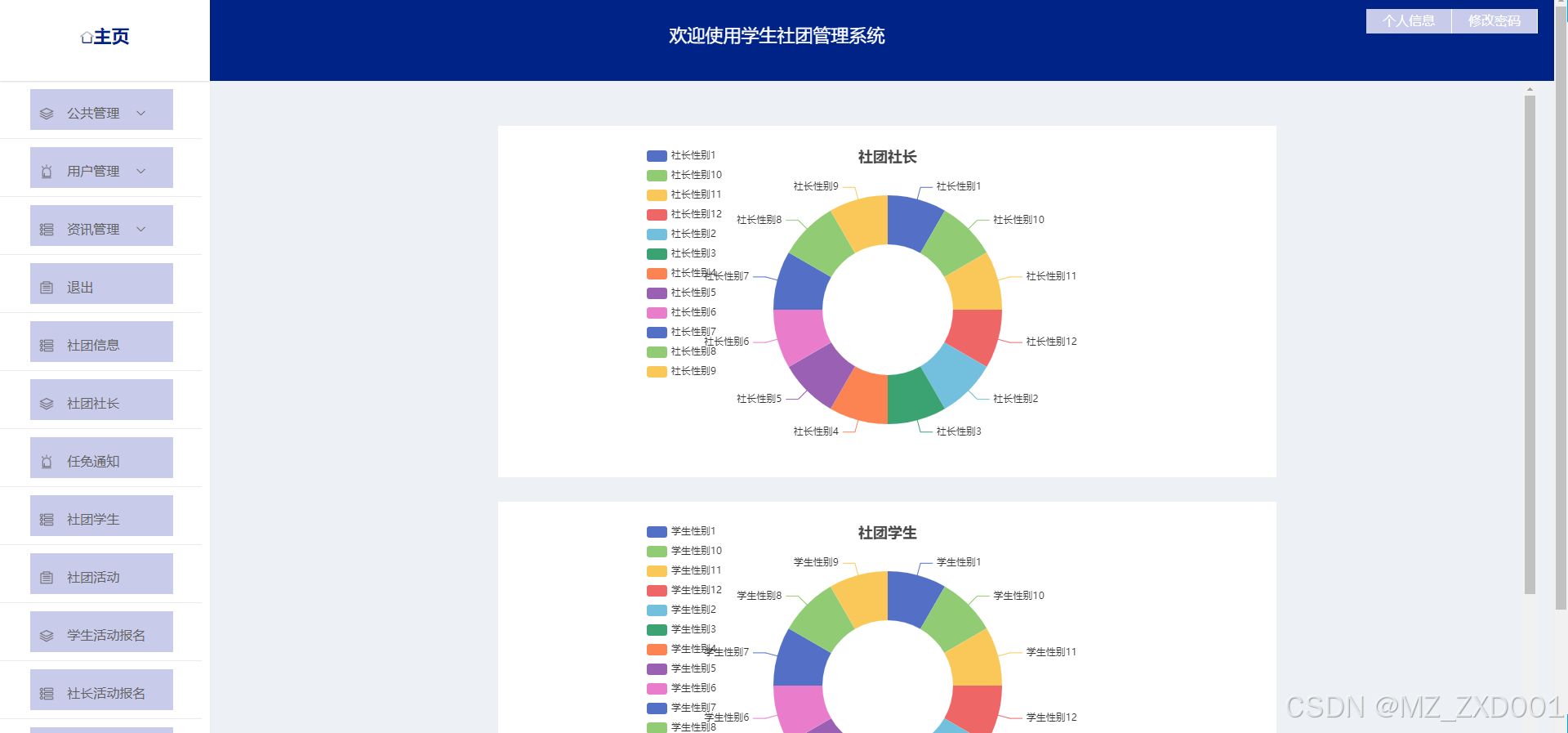This screenshot has width=1568, height=733.
Task: Click the layers icon in 学生活动报名
Action: 47,636
